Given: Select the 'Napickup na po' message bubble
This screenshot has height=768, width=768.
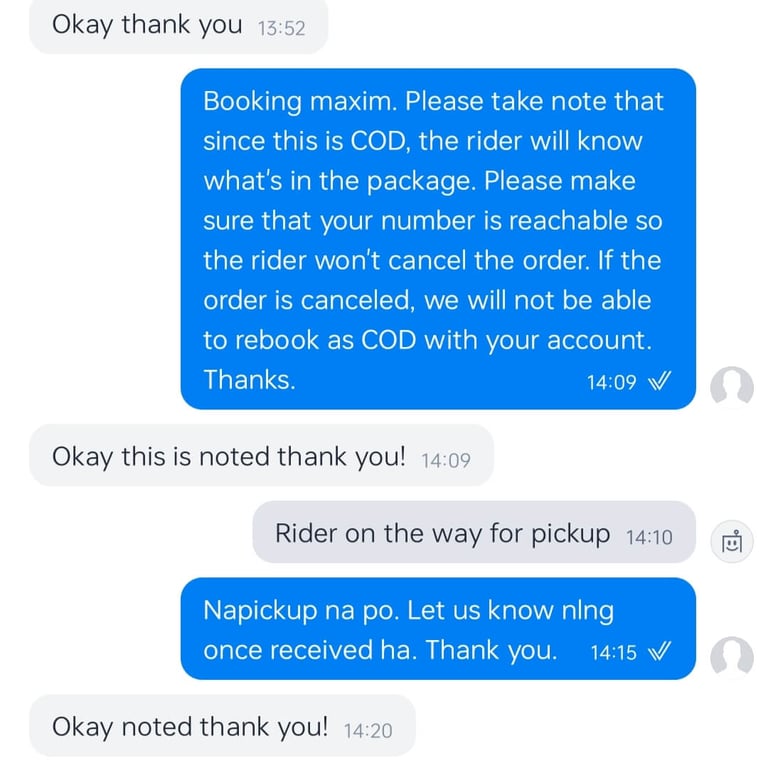Looking at the screenshot, I should point(438,628).
